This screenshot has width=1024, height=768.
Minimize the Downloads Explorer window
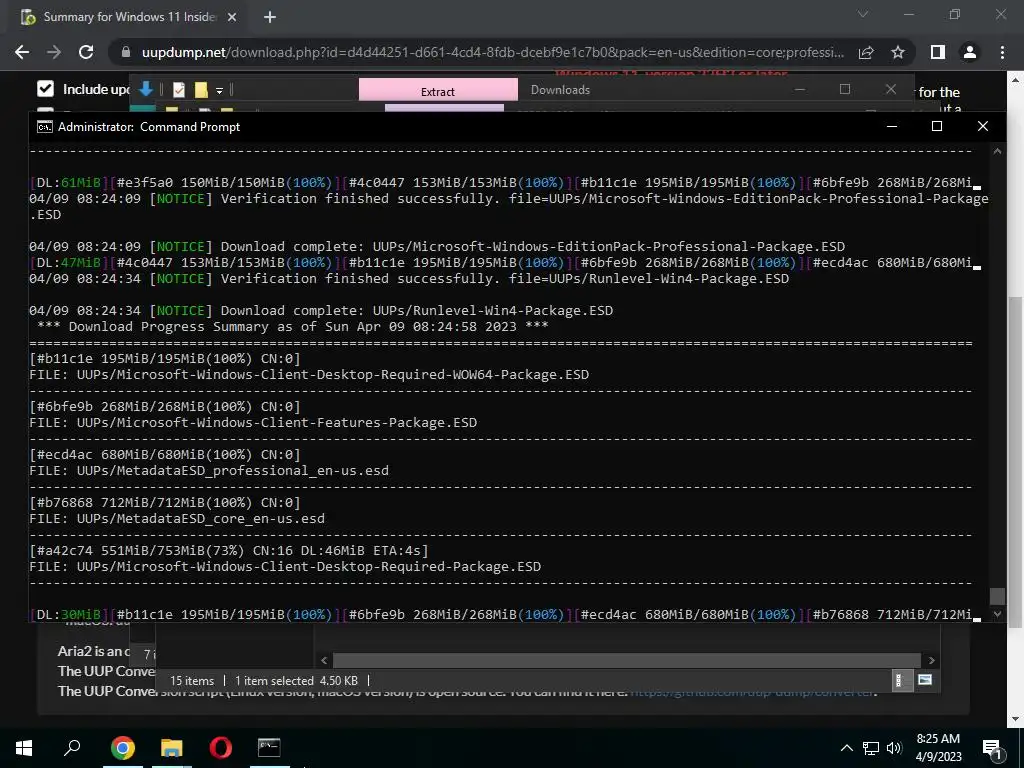799,89
